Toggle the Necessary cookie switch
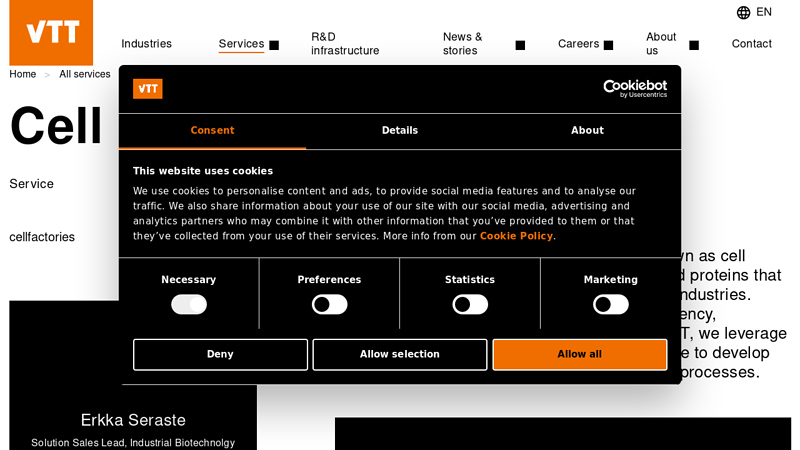The width and height of the screenshot is (800, 450). (189, 305)
